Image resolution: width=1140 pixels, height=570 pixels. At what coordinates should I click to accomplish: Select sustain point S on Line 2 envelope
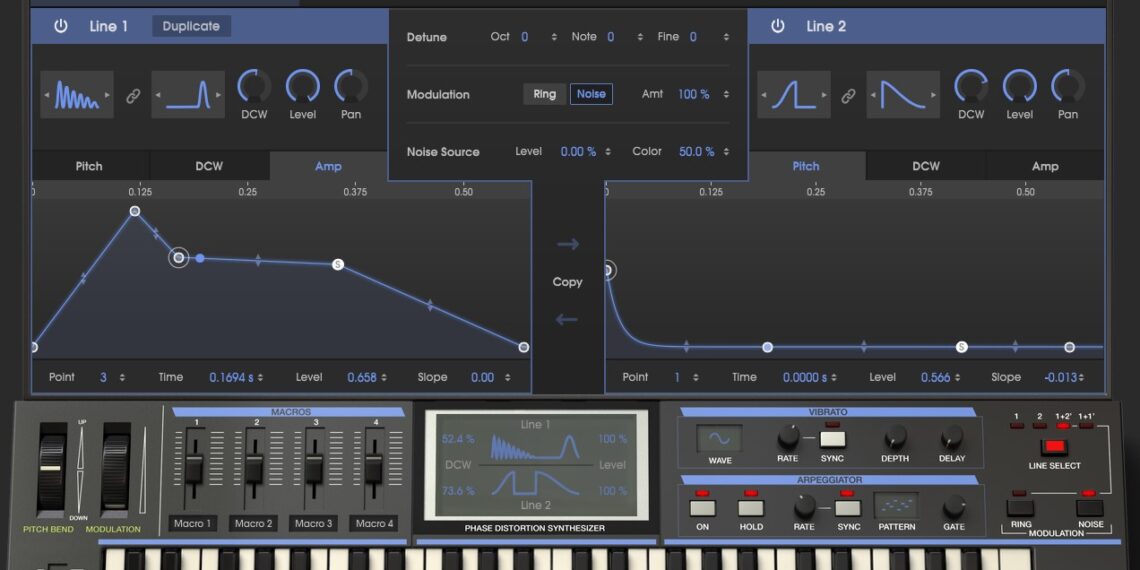point(962,348)
